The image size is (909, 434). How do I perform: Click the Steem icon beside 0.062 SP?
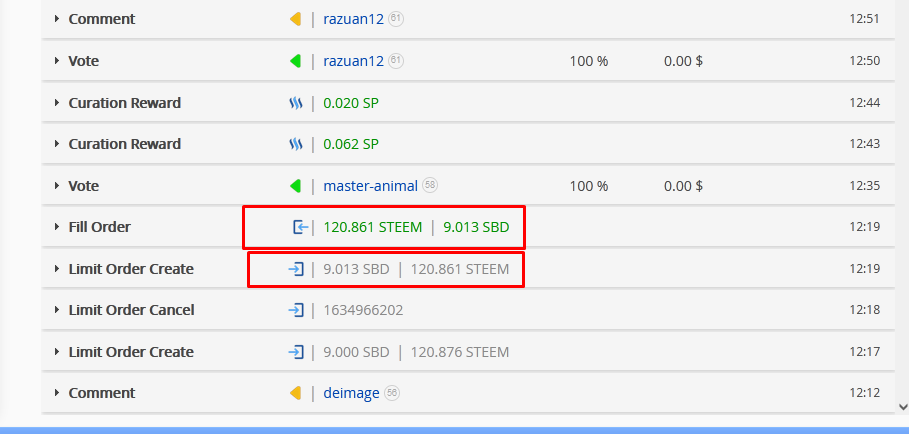tap(296, 144)
